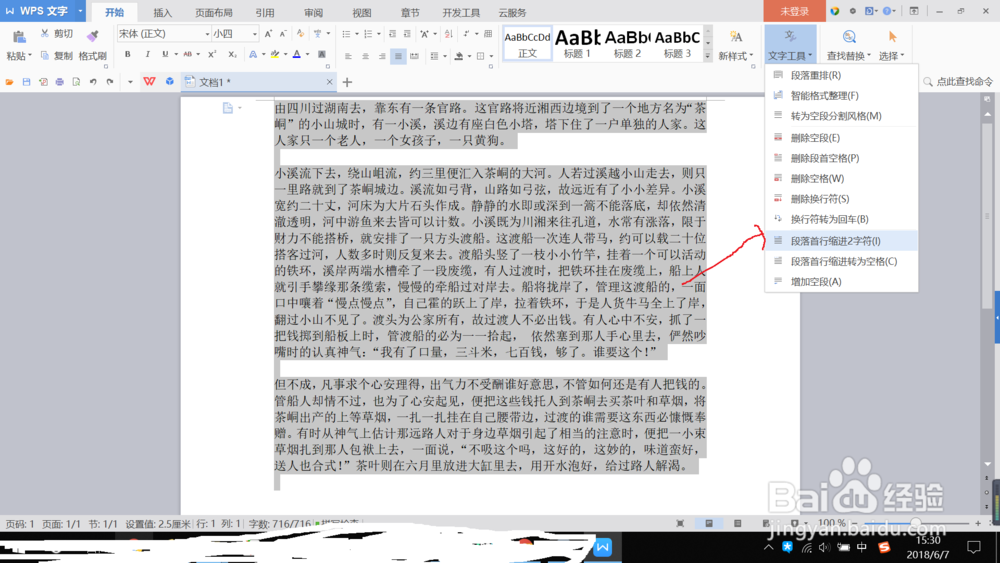Choose 换行符转为回车(B) menu item
Screen dimensions: 1000x563
841,219
